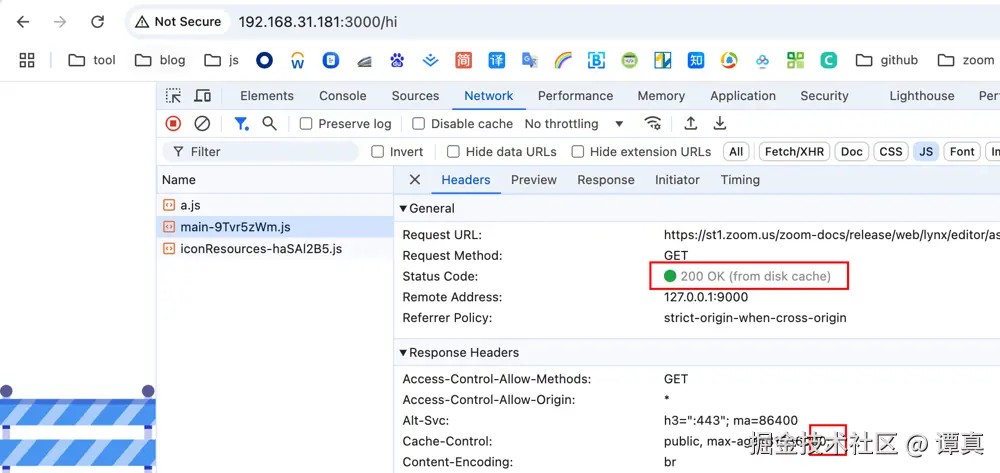This screenshot has height=473, width=1000.
Task: Select the Fetch/XHR type filter
Action: (x=794, y=152)
